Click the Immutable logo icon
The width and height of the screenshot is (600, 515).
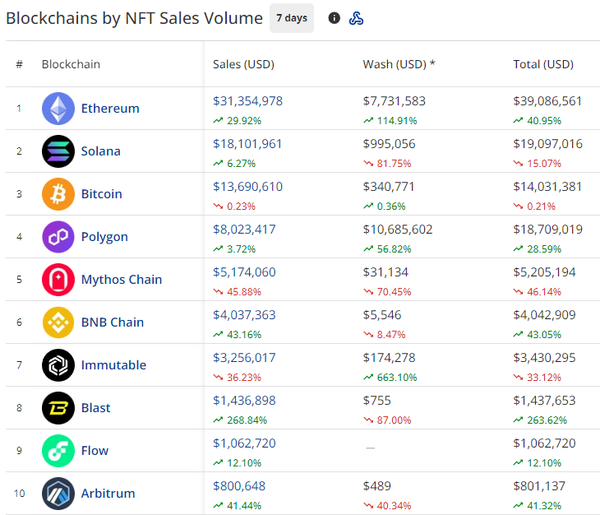point(58,365)
